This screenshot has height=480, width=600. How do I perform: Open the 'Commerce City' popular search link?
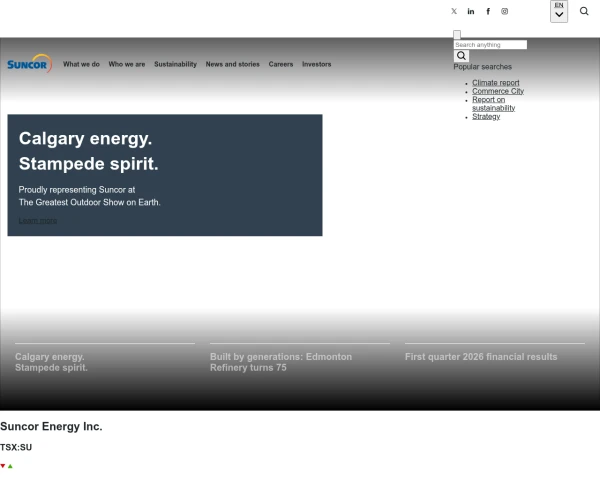tap(498, 91)
